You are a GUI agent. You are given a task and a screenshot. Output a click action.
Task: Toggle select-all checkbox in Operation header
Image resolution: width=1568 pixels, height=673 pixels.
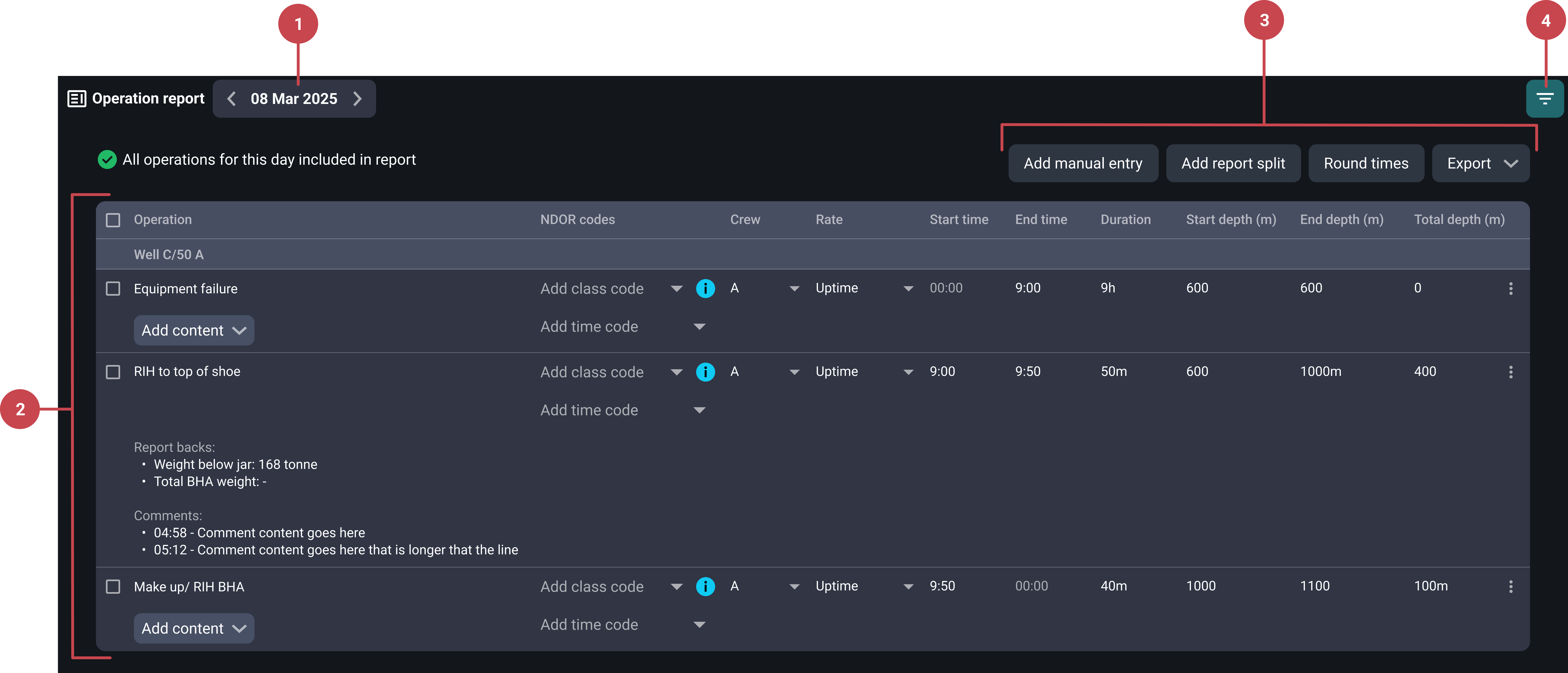(x=113, y=220)
